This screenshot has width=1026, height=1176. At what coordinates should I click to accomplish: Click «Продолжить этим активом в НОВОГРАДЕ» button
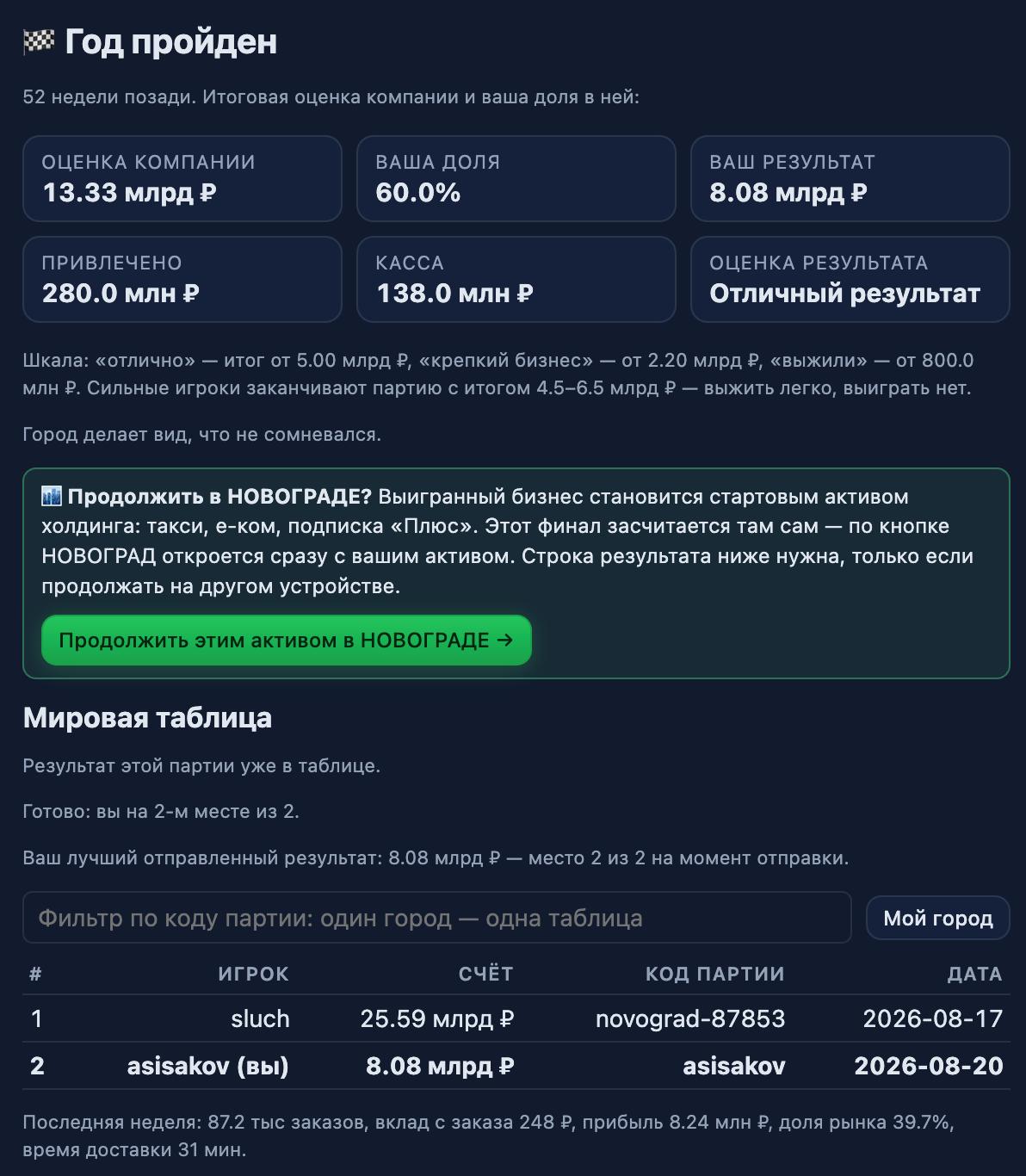pyautogui.click(x=287, y=640)
